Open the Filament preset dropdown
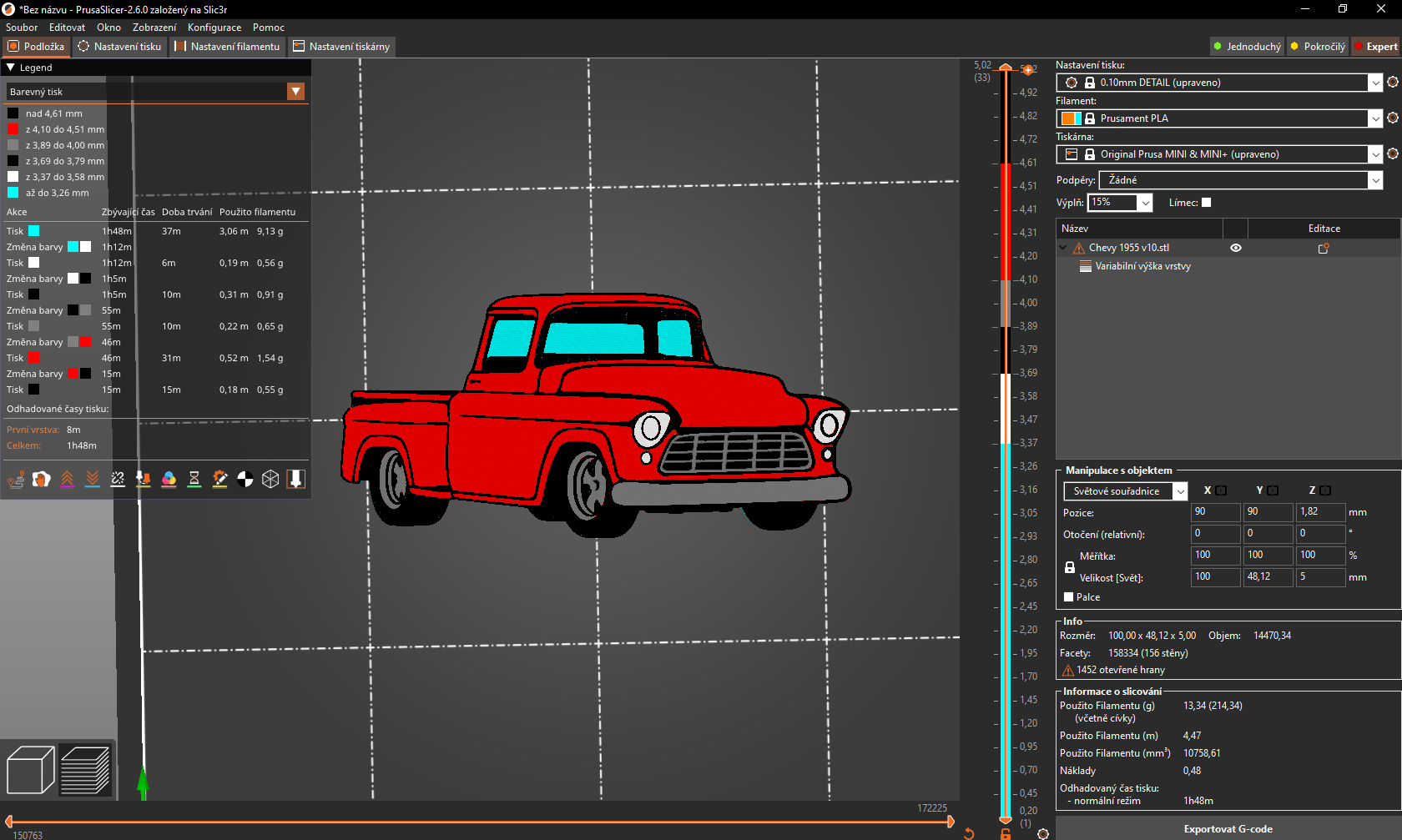 (x=1219, y=118)
